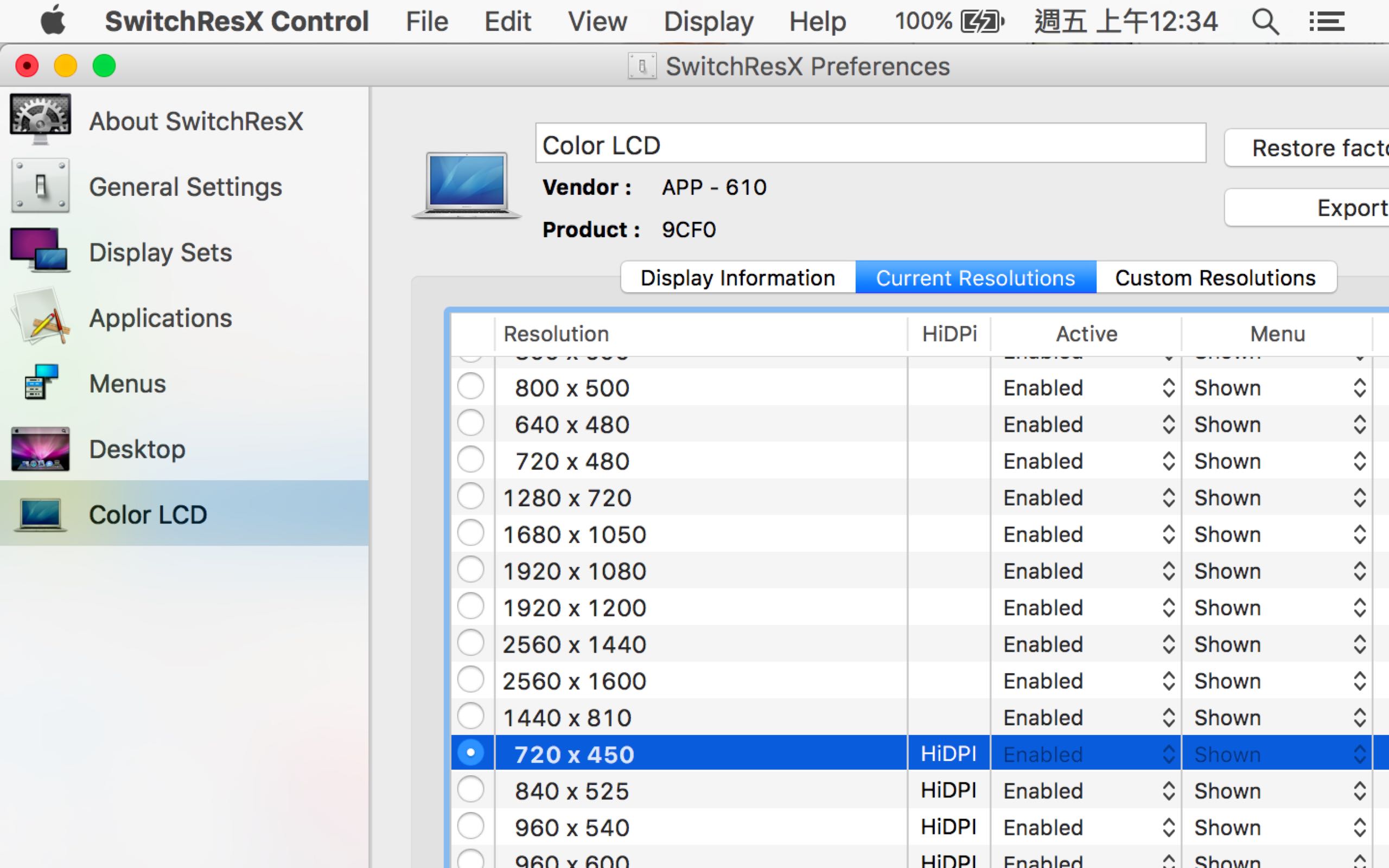
Task: Click the menu bar clock
Action: pos(1125,22)
